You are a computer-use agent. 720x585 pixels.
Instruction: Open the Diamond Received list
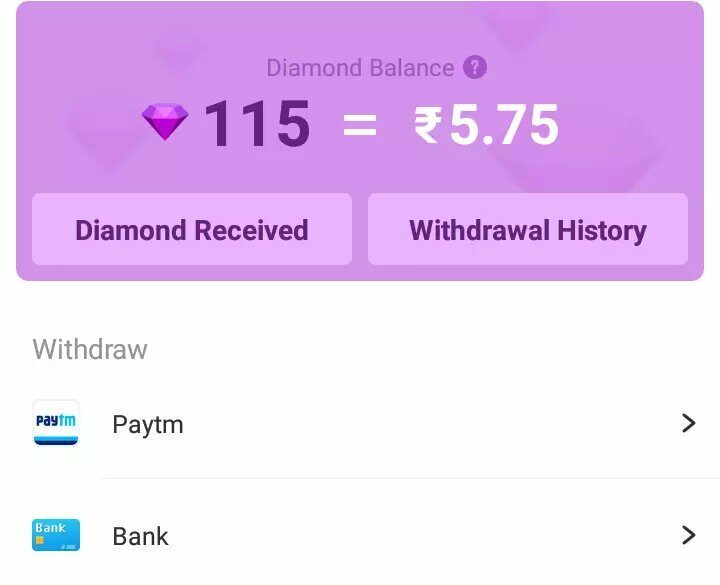tap(192, 230)
